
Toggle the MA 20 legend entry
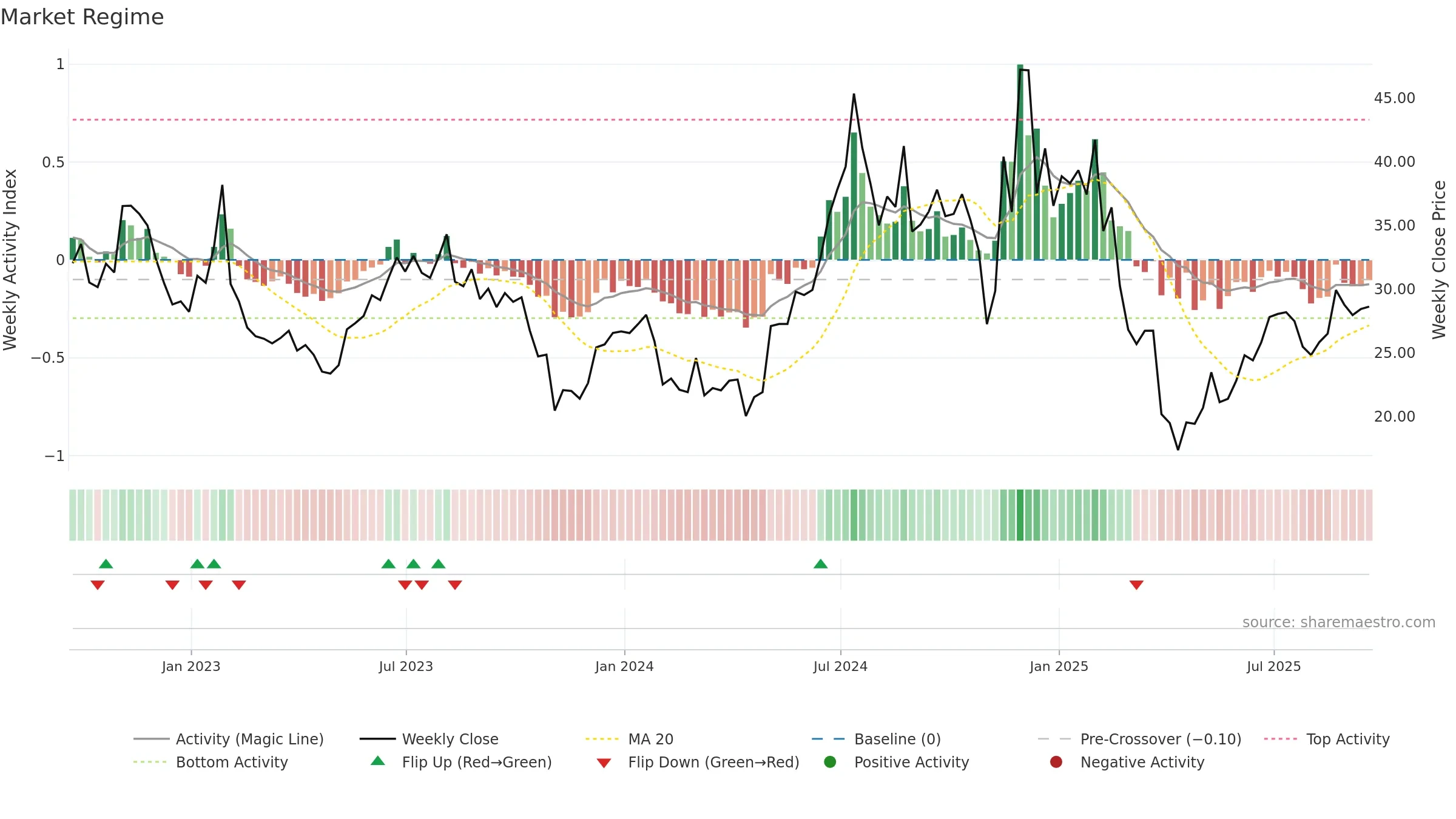629,739
